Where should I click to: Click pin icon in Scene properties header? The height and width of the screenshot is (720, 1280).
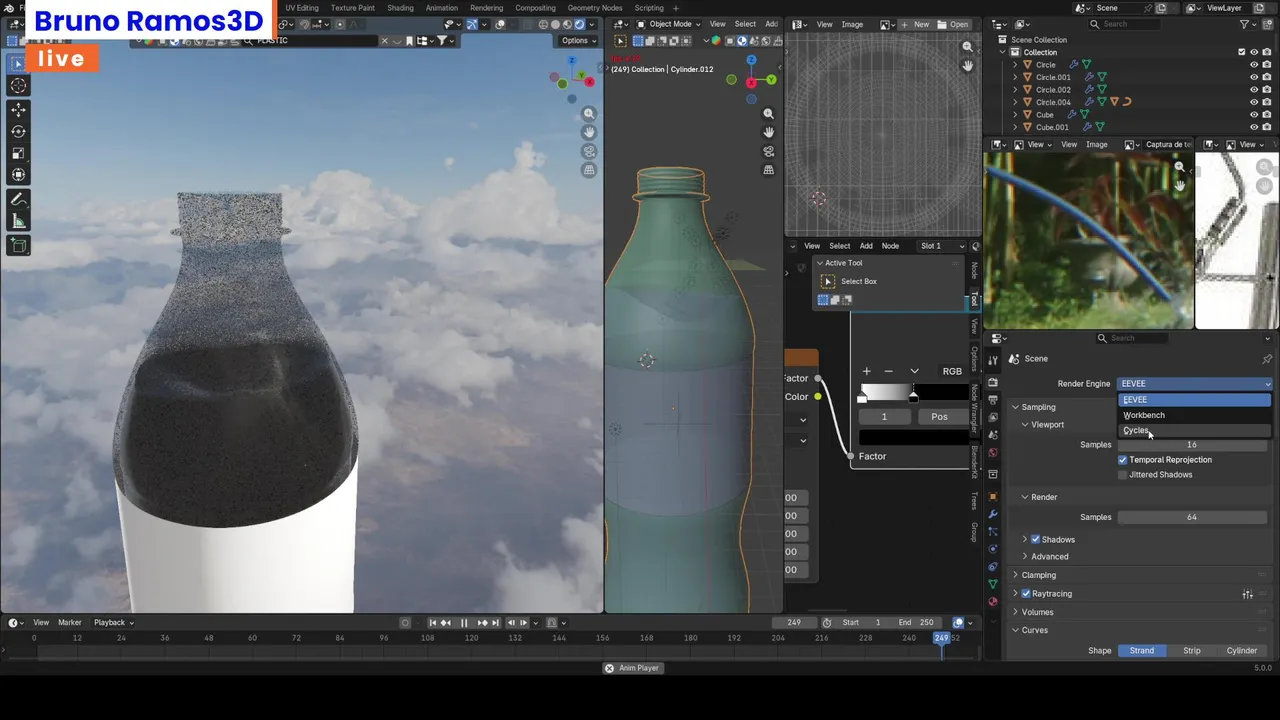[1267, 359]
